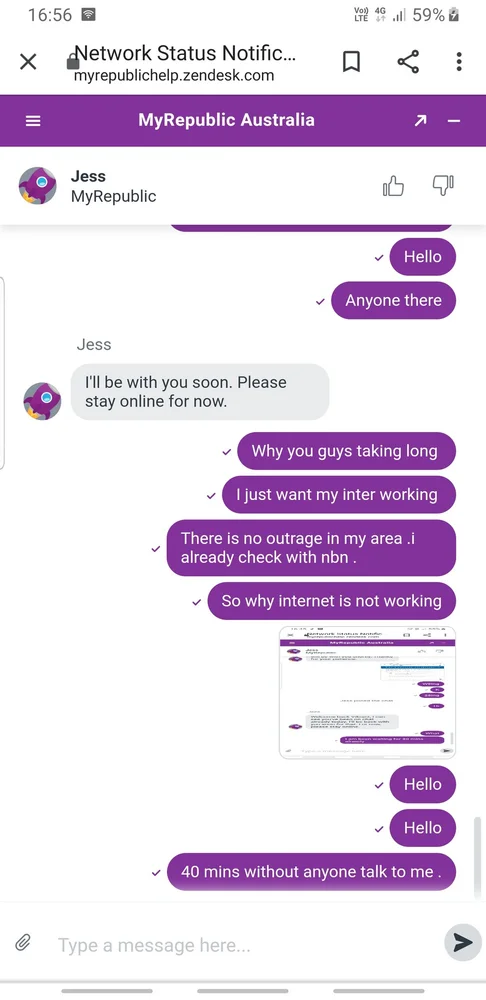The image size is (486, 1000).
Task: Tap the battery percentage in status bar
Action: pyautogui.click(x=429, y=15)
